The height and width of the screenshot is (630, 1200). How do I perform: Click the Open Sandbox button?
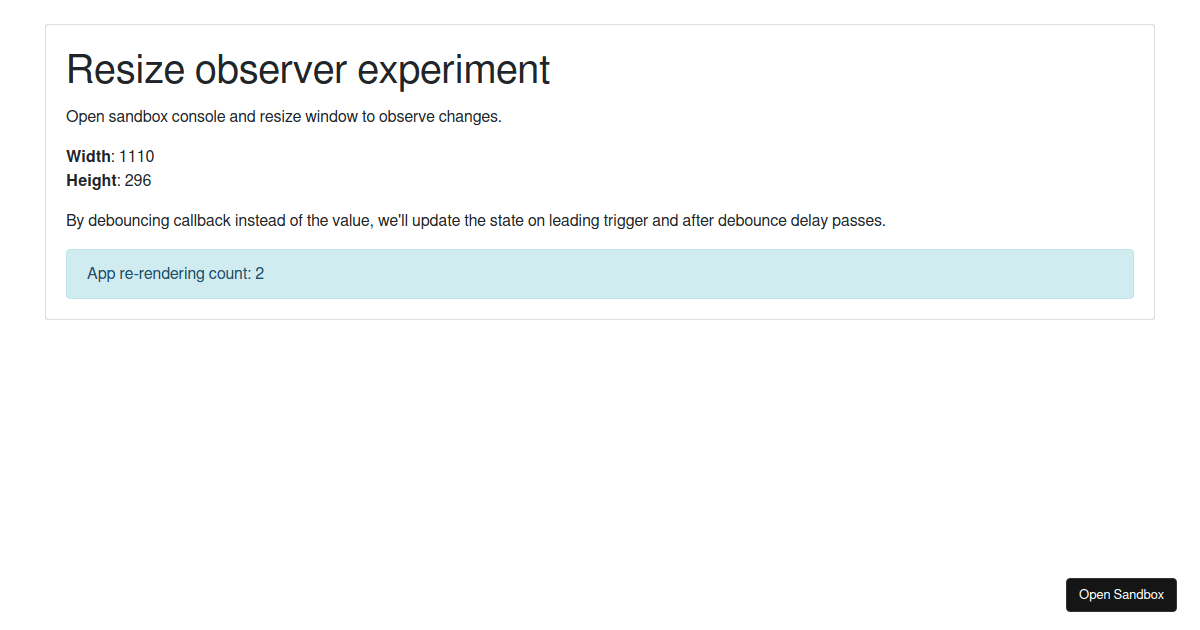point(1121,595)
